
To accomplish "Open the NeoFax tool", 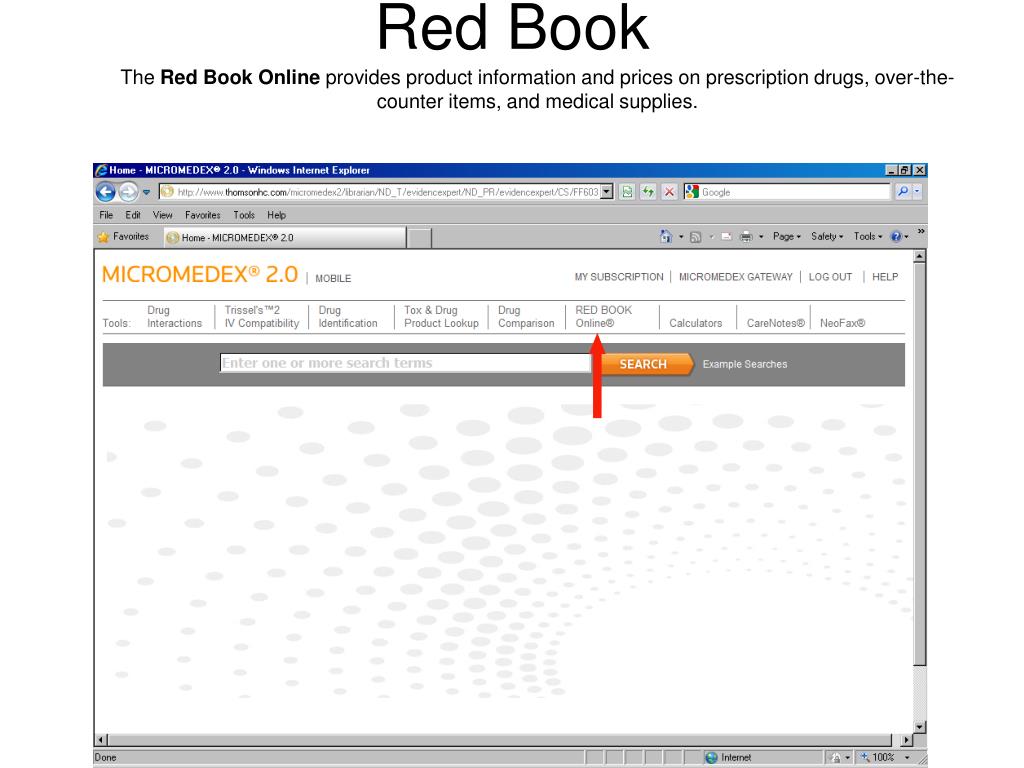I will coord(842,323).
